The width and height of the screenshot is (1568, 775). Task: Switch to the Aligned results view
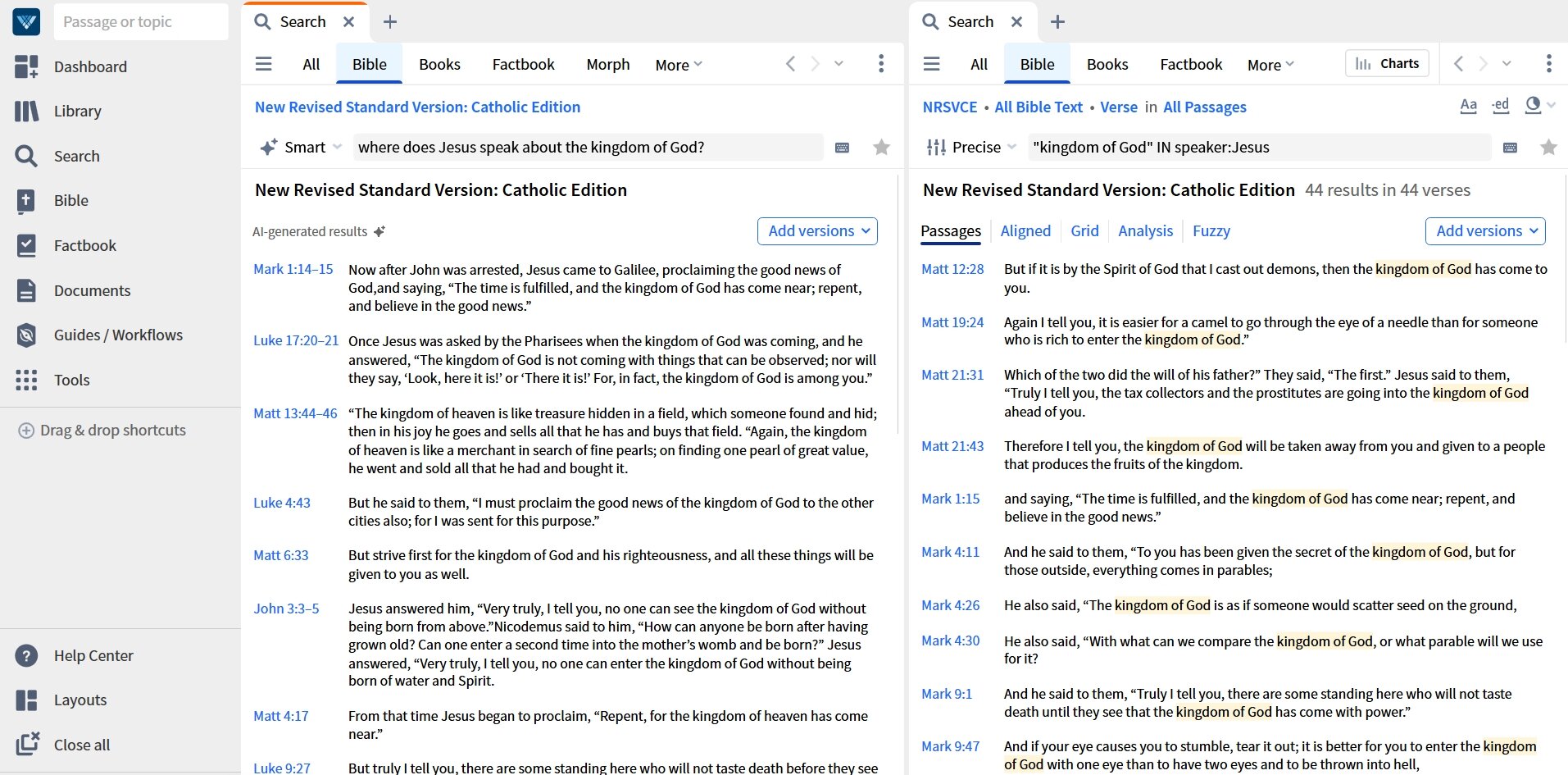(x=1025, y=231)
